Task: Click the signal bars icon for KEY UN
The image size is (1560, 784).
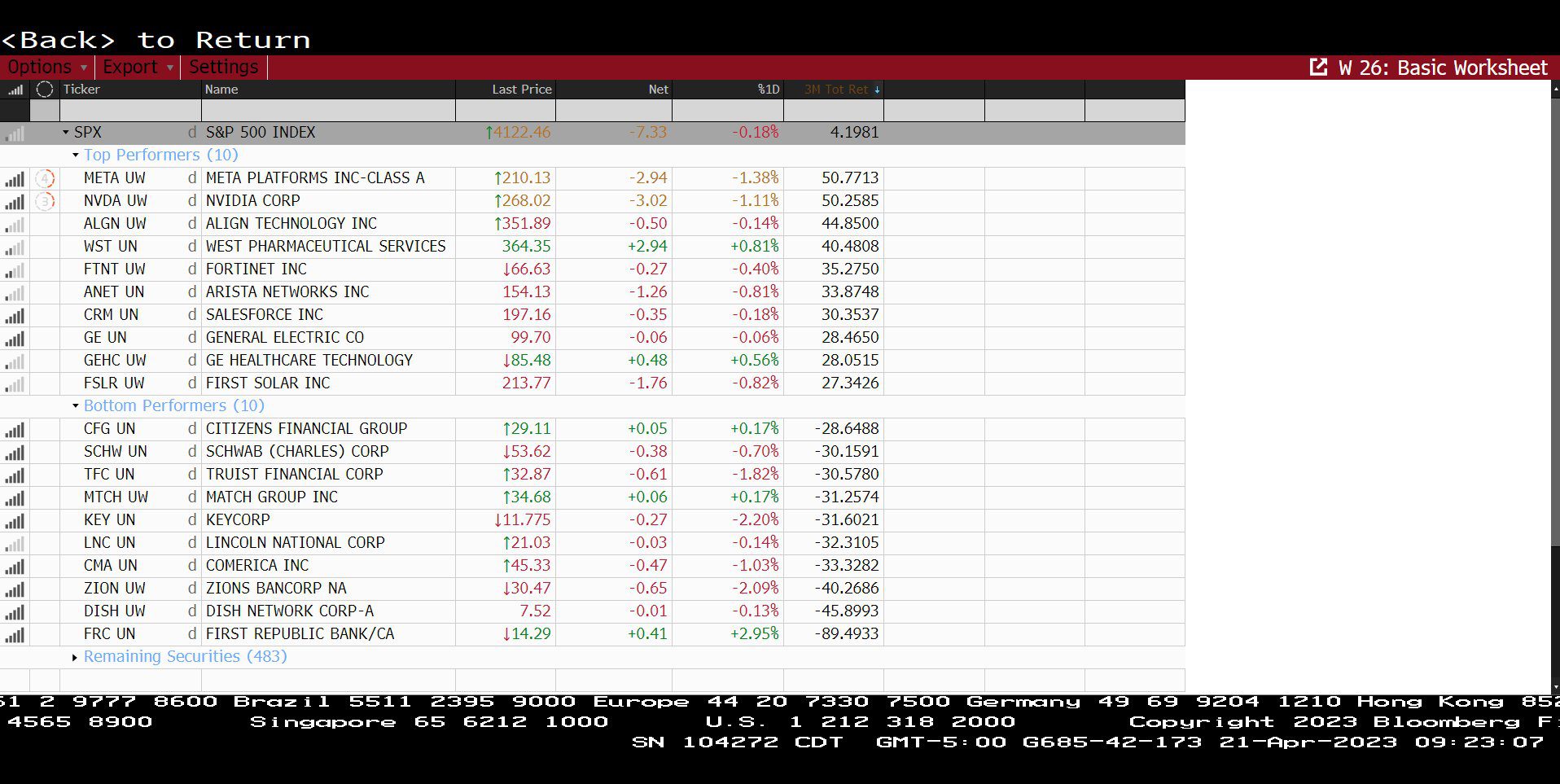Action: click(x=15, y=520)
